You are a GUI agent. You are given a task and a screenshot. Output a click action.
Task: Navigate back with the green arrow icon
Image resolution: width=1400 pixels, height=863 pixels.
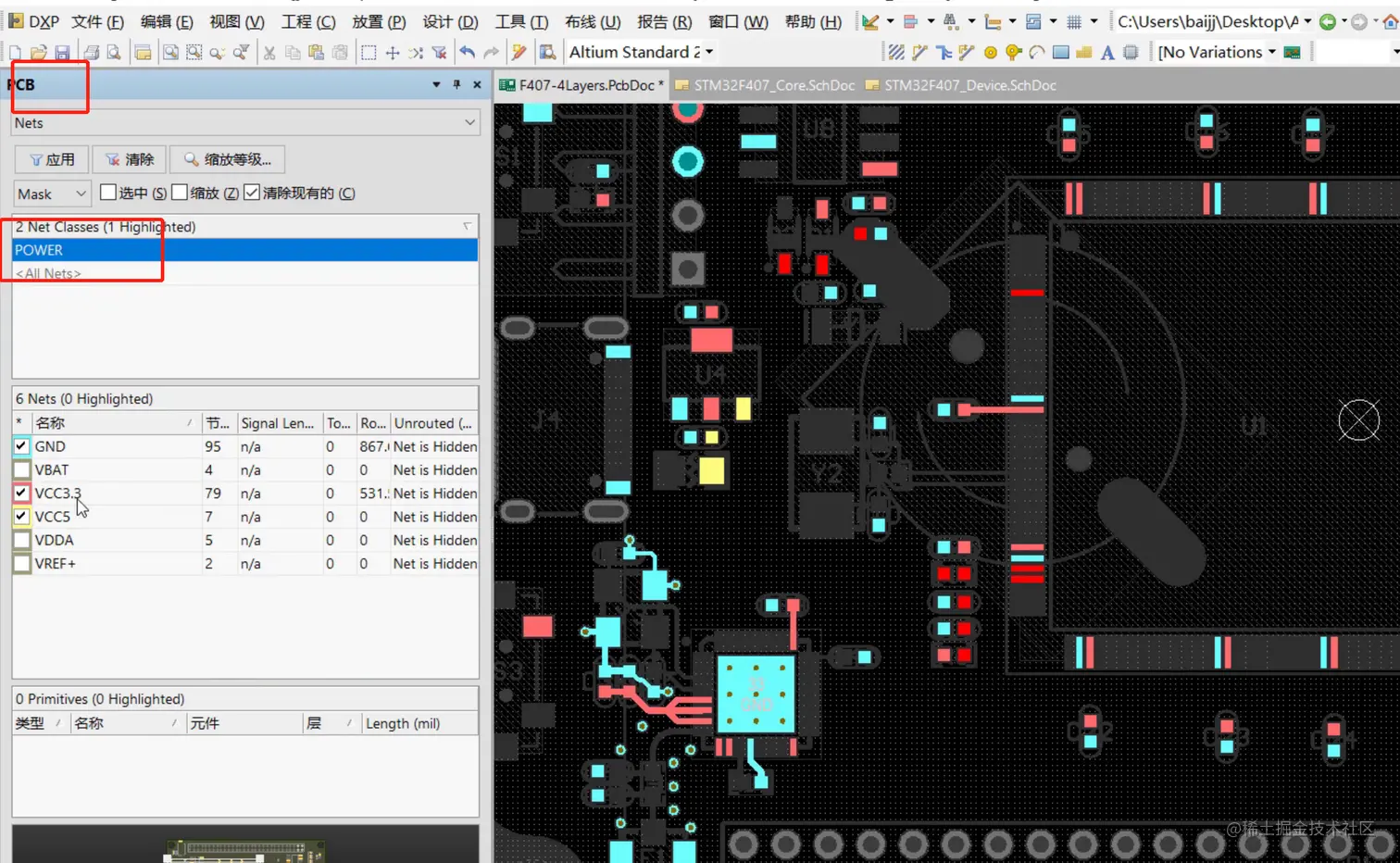1328,21
